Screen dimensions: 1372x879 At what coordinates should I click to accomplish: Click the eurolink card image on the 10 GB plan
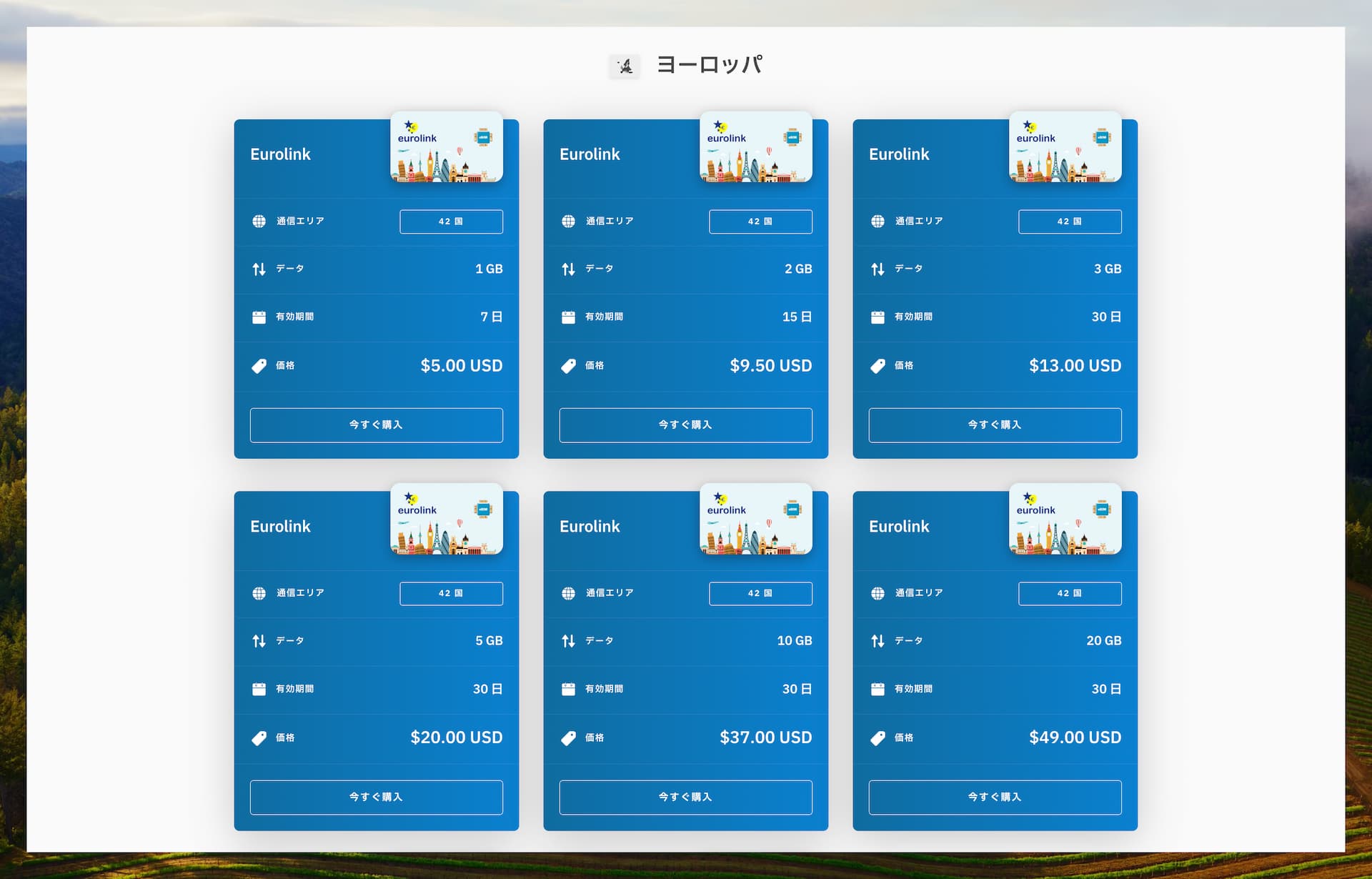[756, 519]
